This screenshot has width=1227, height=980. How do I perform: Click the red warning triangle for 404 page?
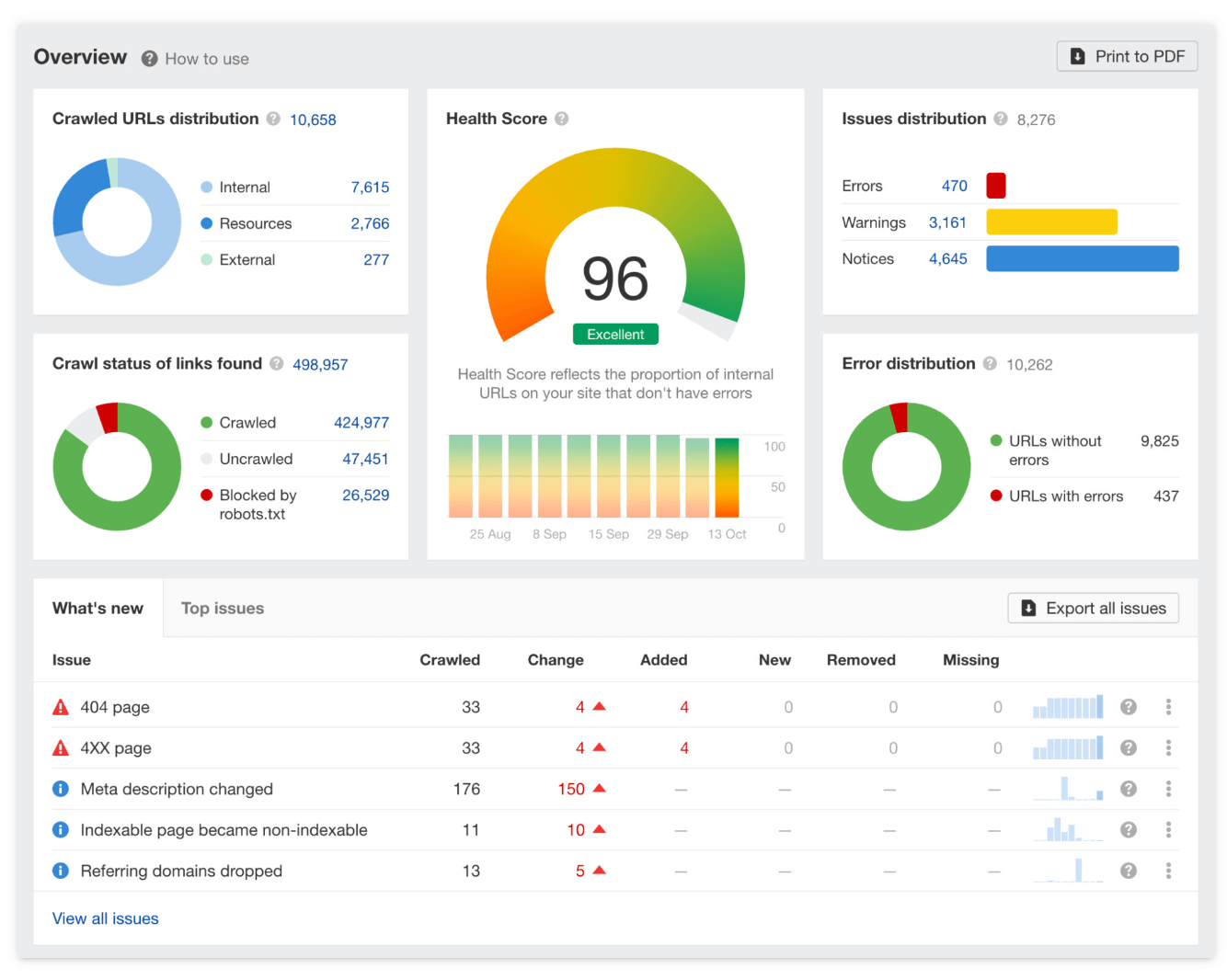click(x=61, y=707)
